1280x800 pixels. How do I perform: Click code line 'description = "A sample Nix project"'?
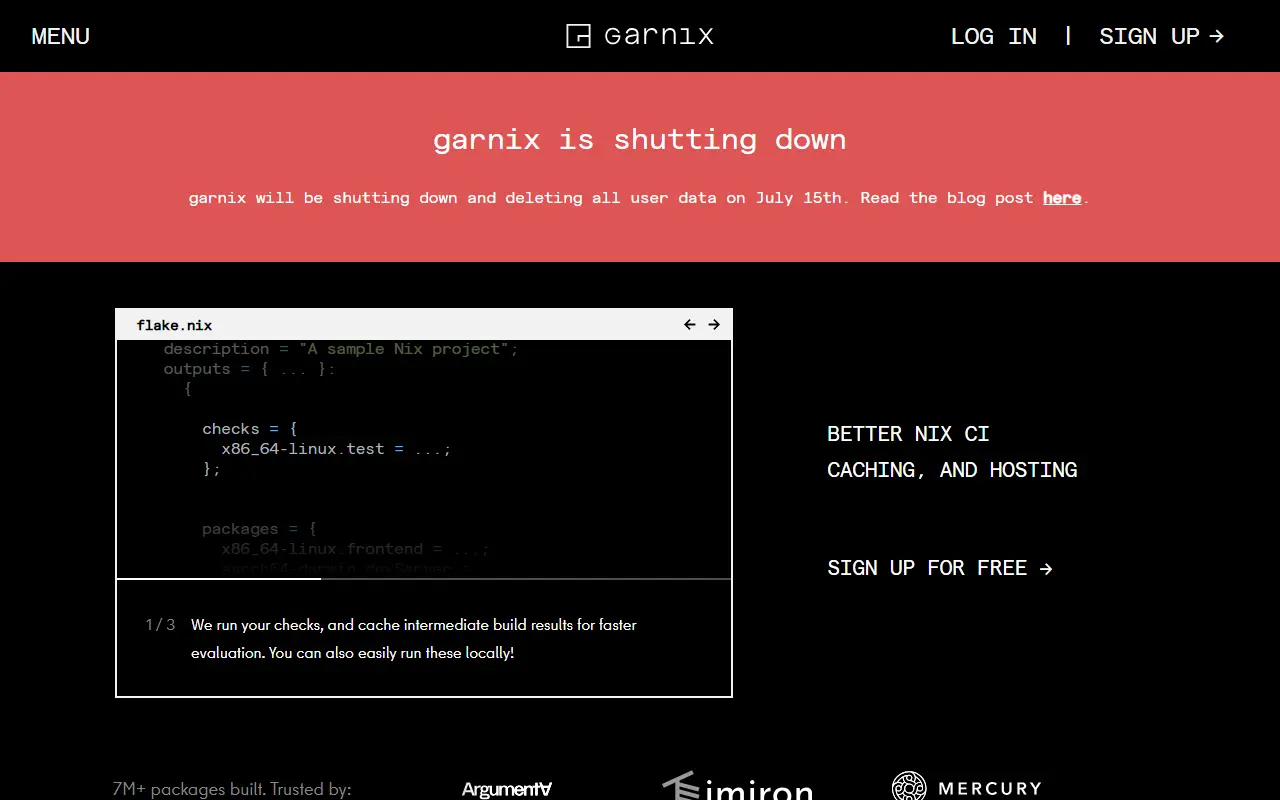(x=341, y=349)
